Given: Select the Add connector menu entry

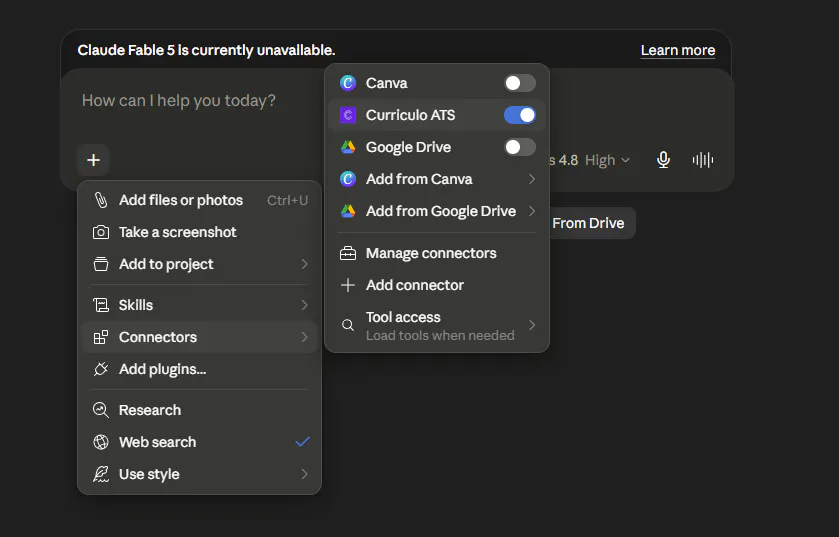Looking at the screenshot, I should (x=437, y=285).
